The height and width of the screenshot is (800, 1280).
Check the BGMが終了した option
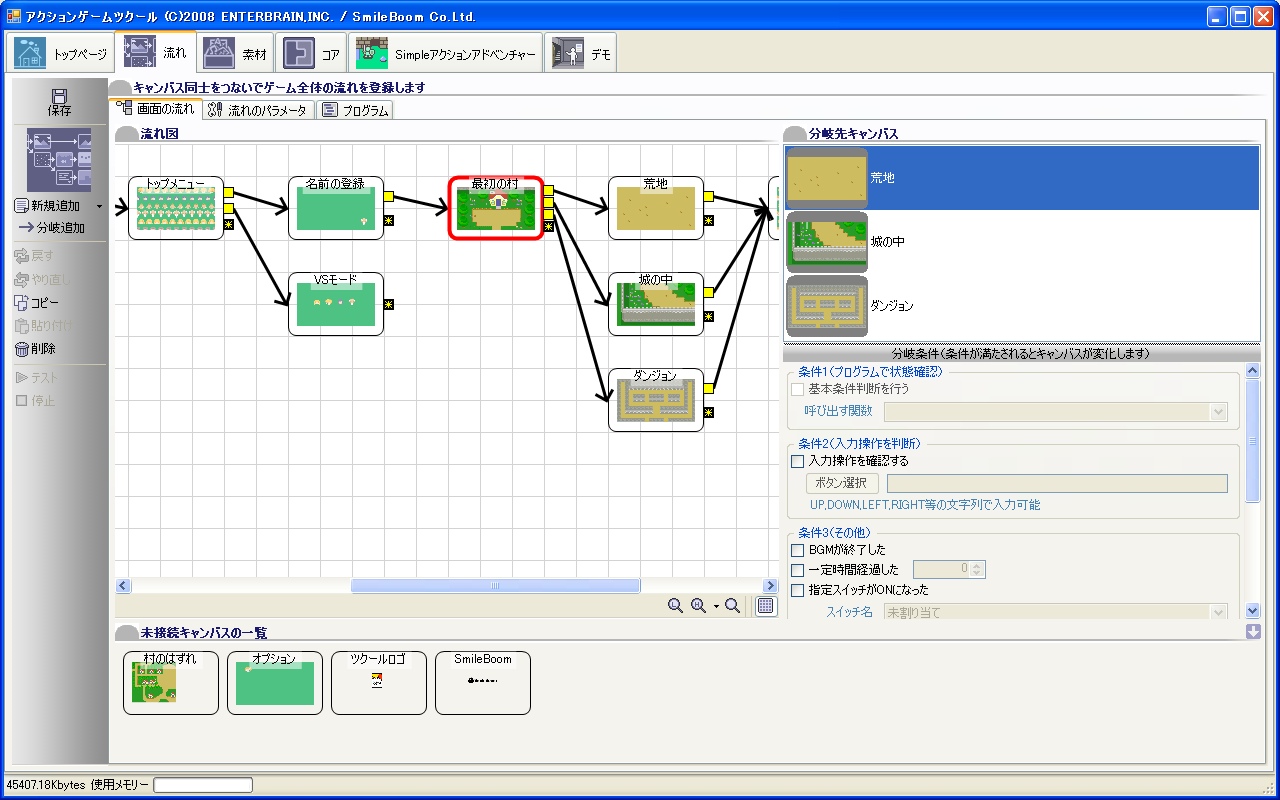[x=797, y=550]
